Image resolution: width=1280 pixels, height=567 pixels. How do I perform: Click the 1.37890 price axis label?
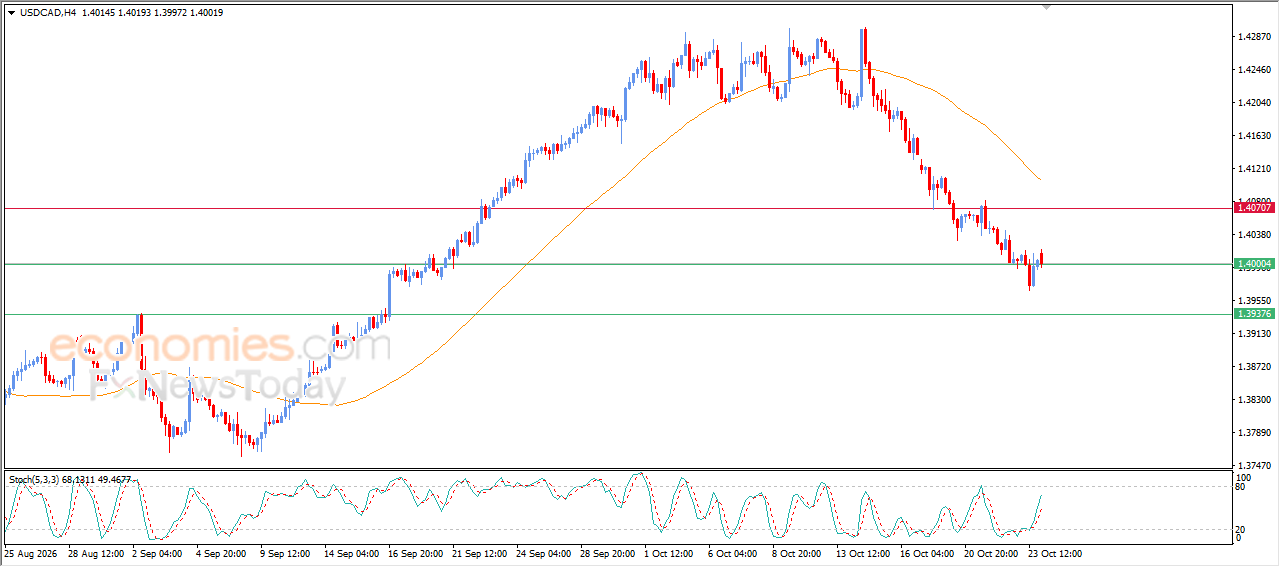(1254, 433)
